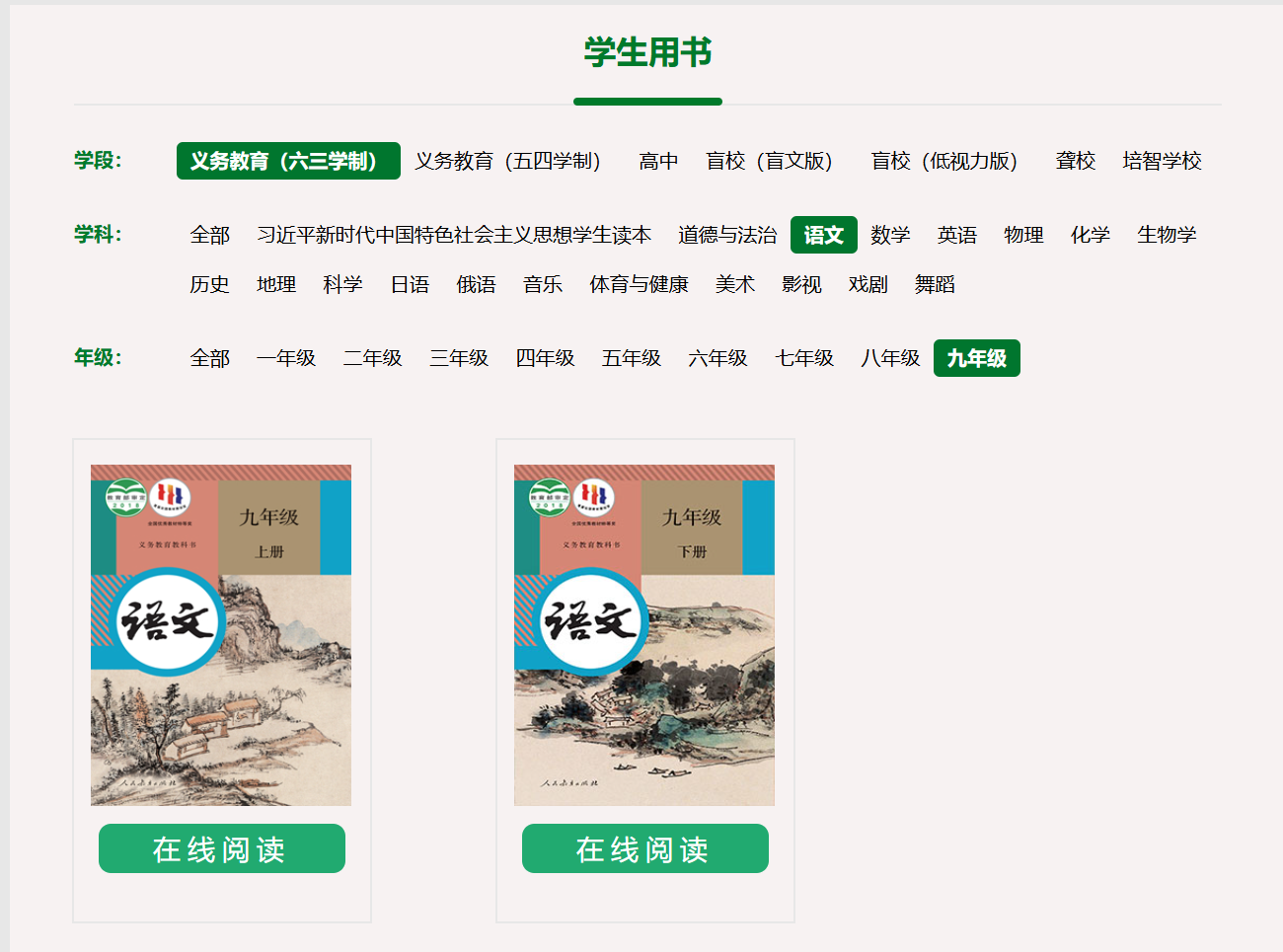The image size is (1283, 952).
Task: Choose 体育与健康 subject
Action: coord(639,284)
